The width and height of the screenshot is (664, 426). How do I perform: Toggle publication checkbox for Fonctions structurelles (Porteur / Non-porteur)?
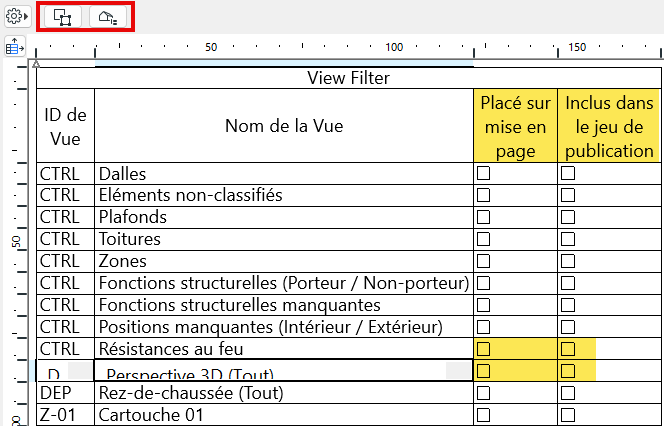tap(568, 283)
